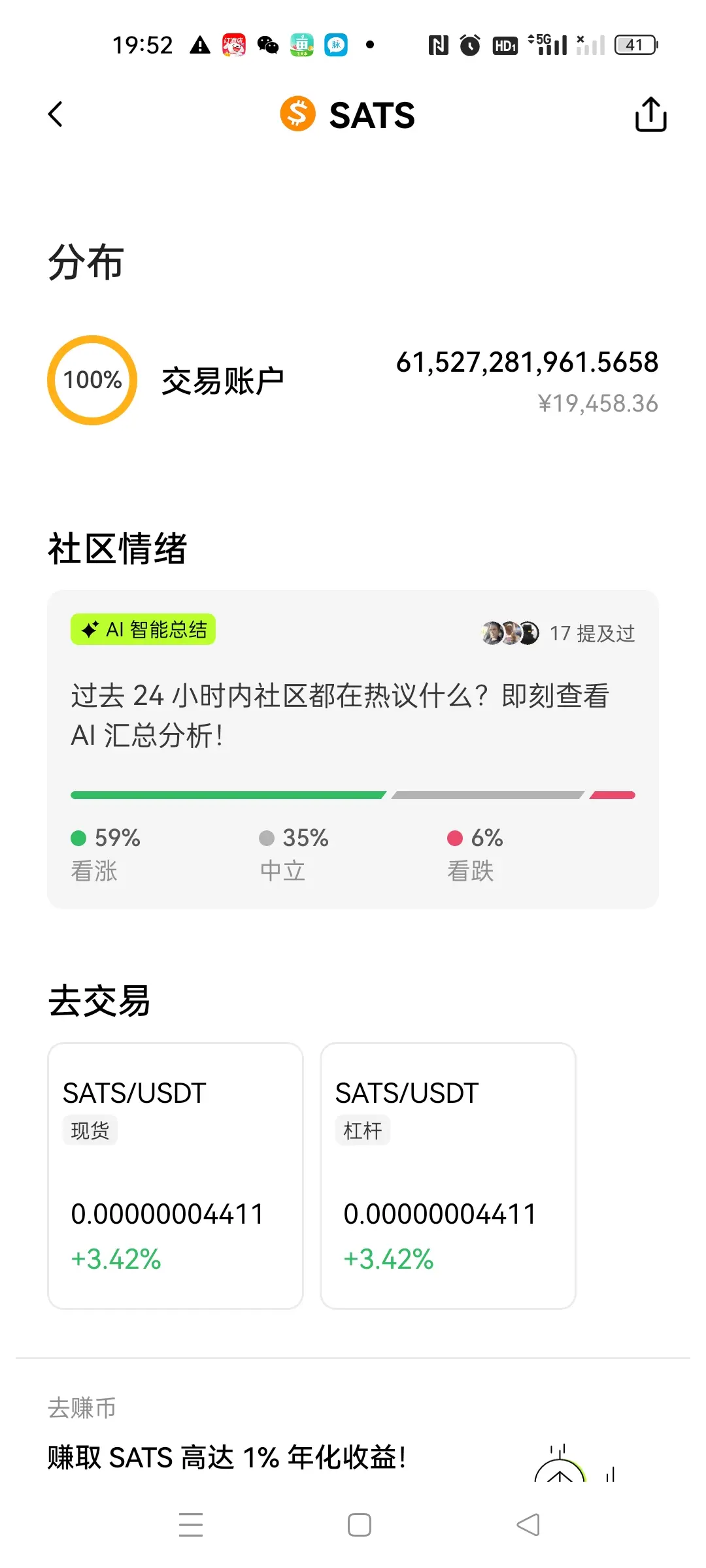
Task: Tap the gray neutral sentiment bar
Action: click(x=488, y=795)
